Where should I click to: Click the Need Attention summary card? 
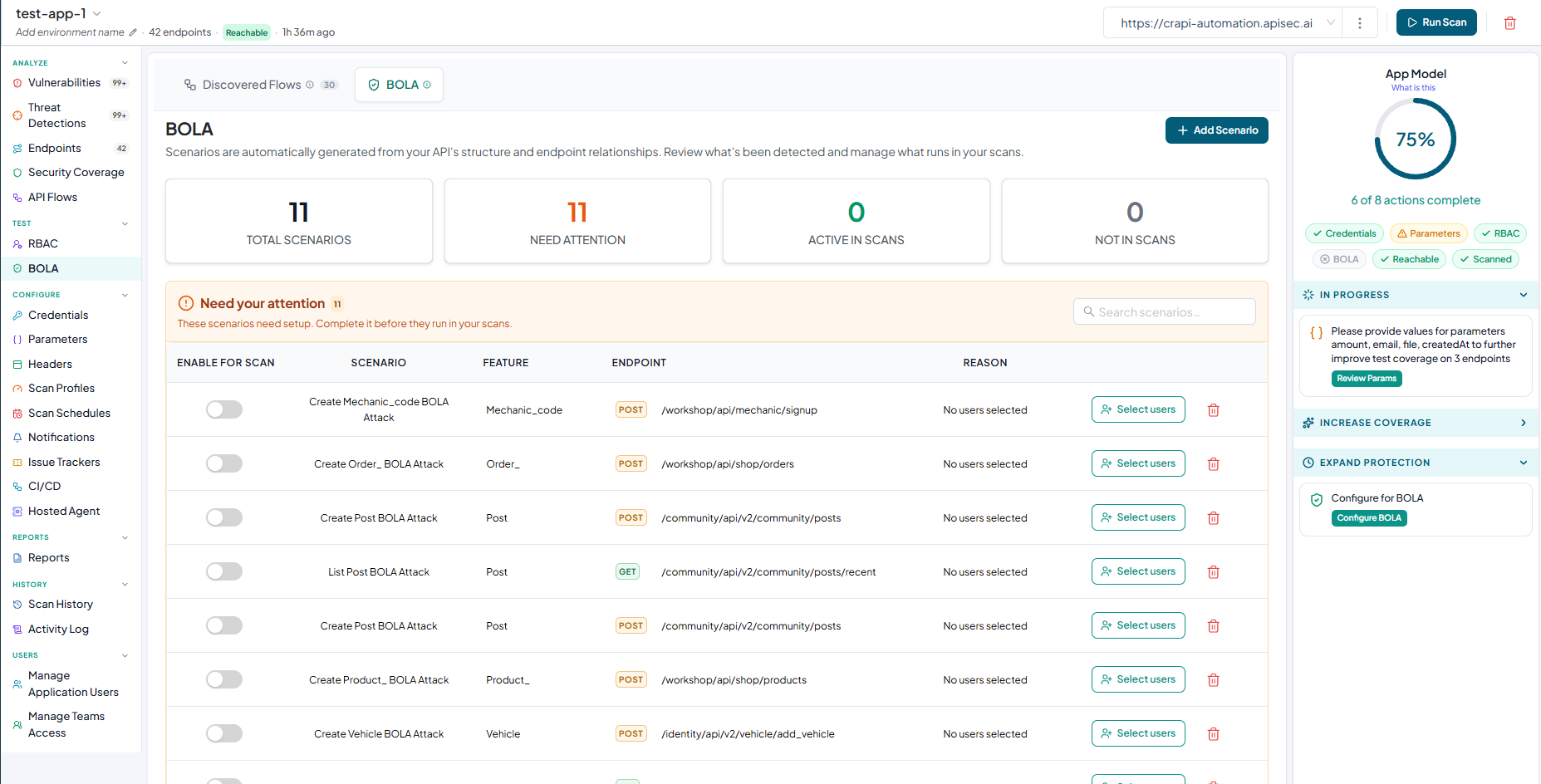[577, 221]
